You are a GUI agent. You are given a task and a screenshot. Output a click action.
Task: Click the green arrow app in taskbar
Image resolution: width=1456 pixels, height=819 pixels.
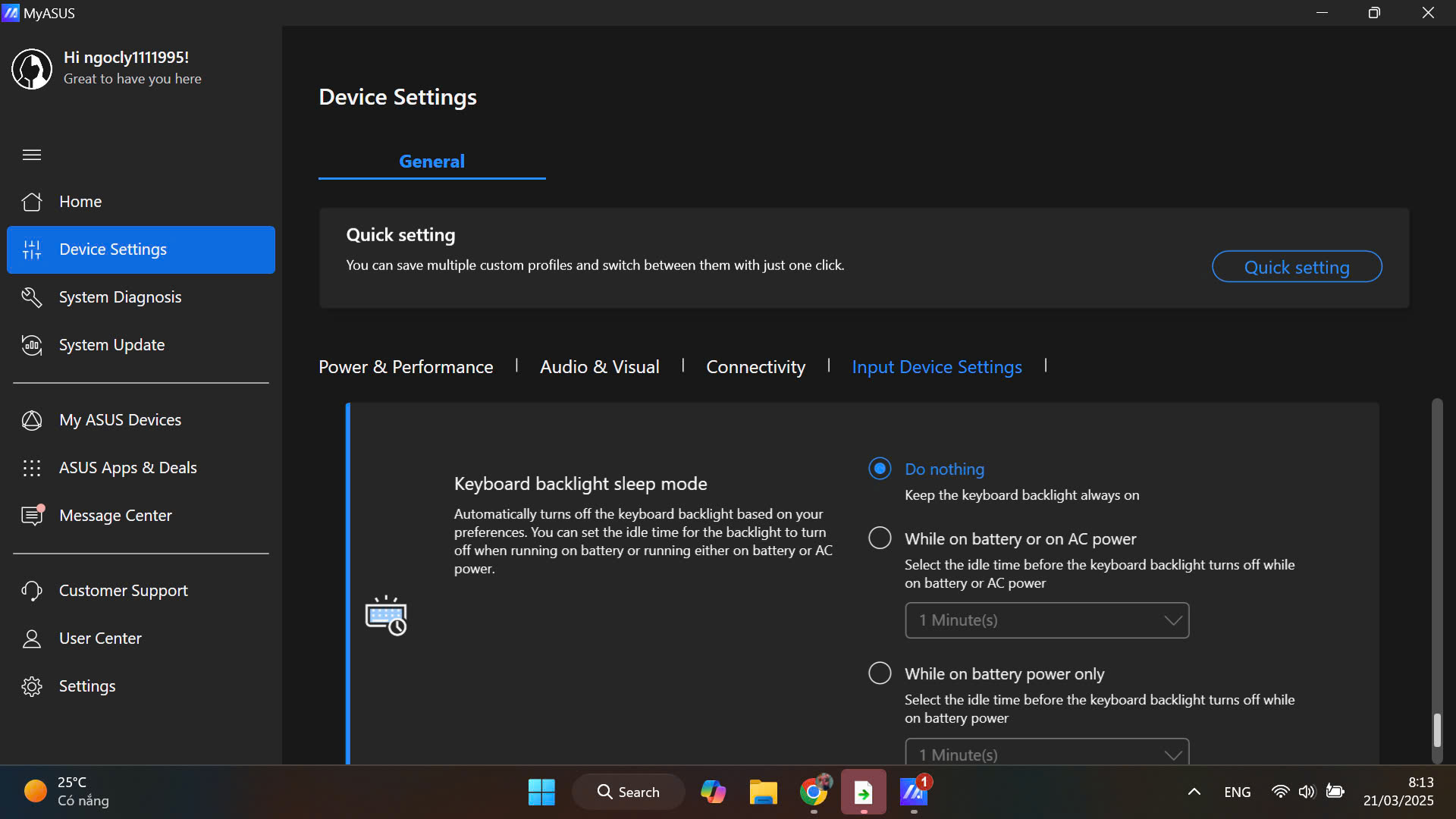pos(864,792)
